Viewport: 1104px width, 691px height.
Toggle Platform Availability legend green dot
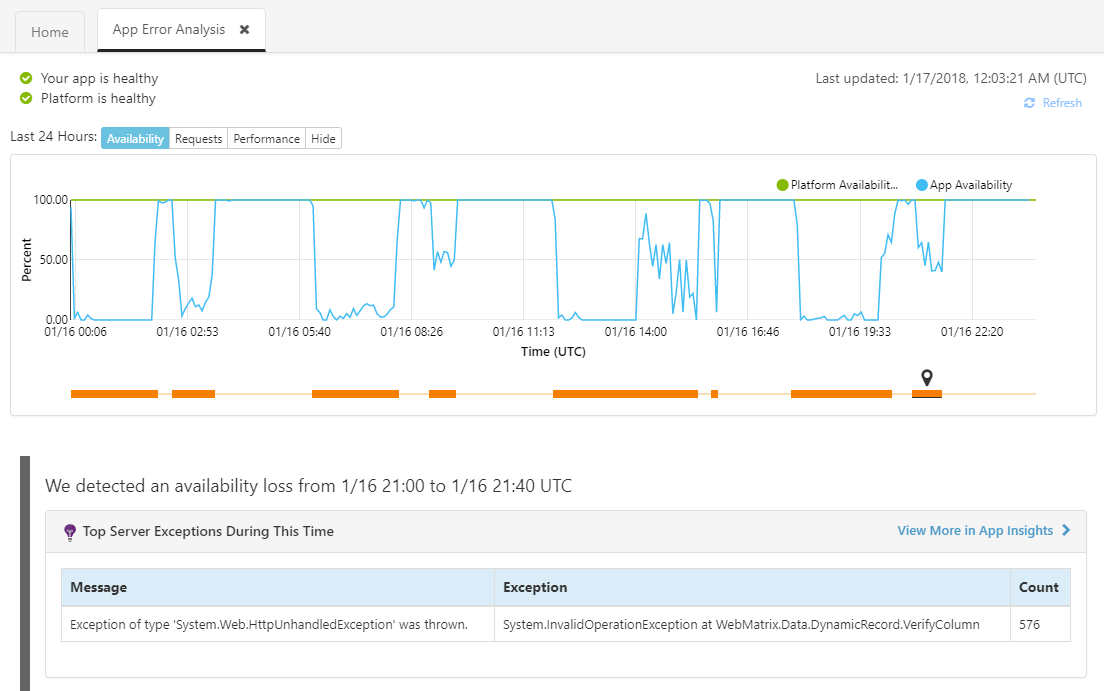783,185
